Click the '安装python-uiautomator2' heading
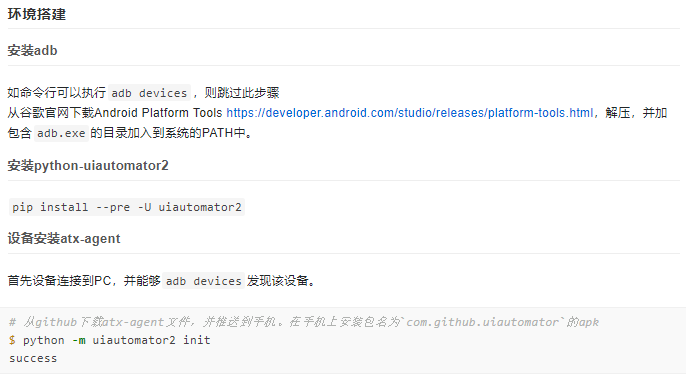Viewport: 686px width, 389px height. 88,166
